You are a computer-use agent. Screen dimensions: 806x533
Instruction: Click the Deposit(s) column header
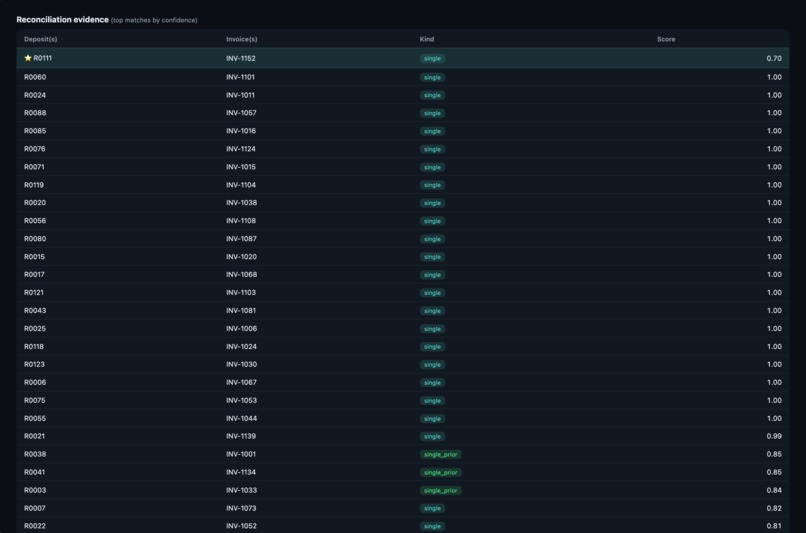[41, 39]
